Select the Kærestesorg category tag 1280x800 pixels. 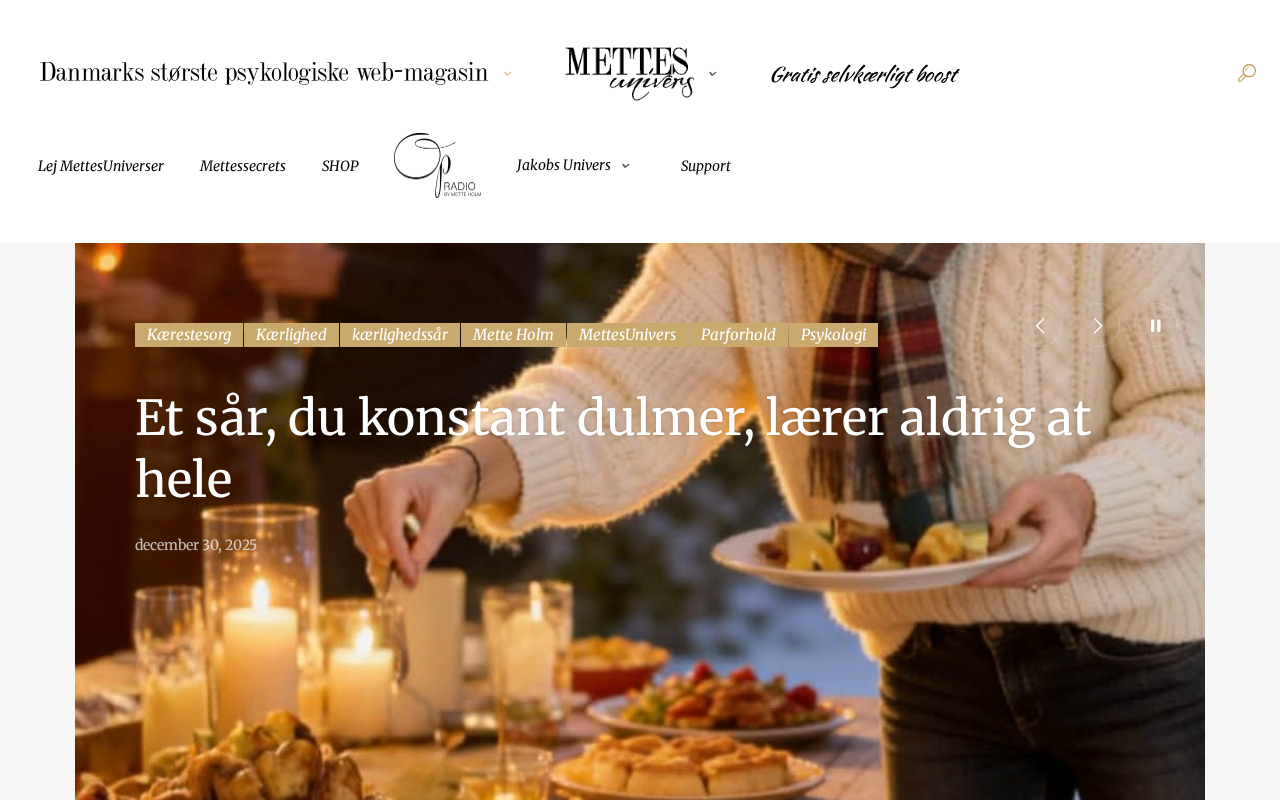(x=189, y=335)
